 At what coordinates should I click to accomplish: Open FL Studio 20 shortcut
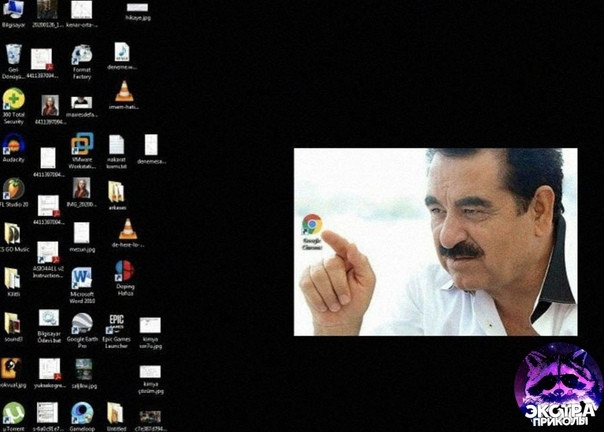[x=13, y=188]
